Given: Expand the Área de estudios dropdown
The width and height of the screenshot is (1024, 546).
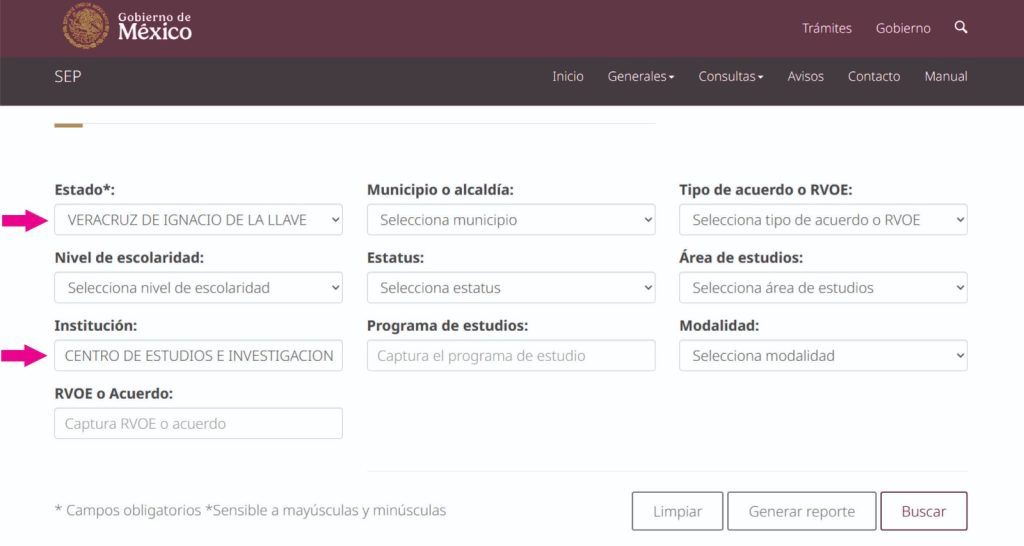Looking at the screenshot, I should (822, 288).
